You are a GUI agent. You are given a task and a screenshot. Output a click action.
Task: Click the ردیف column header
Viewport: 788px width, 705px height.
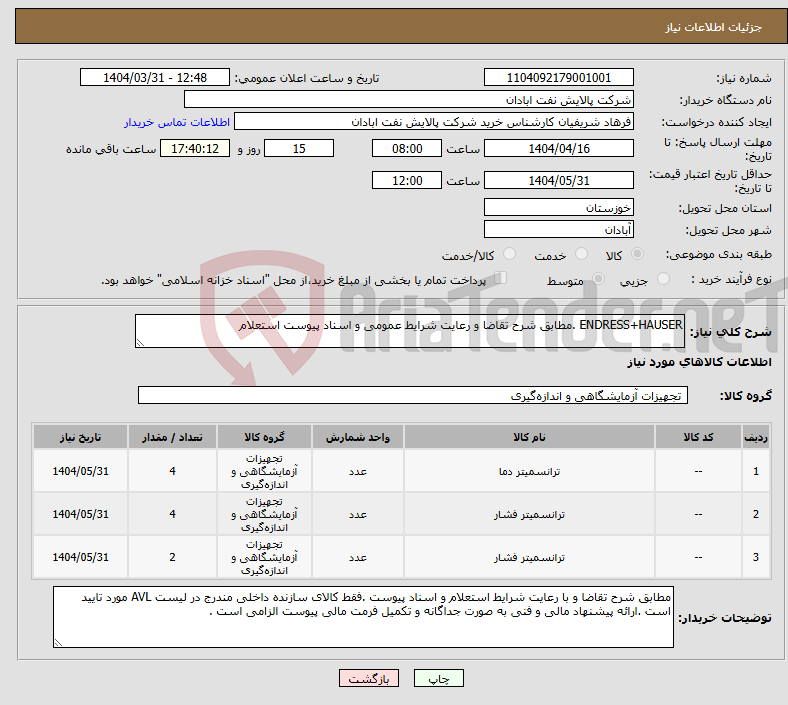(x=756, y=437)
